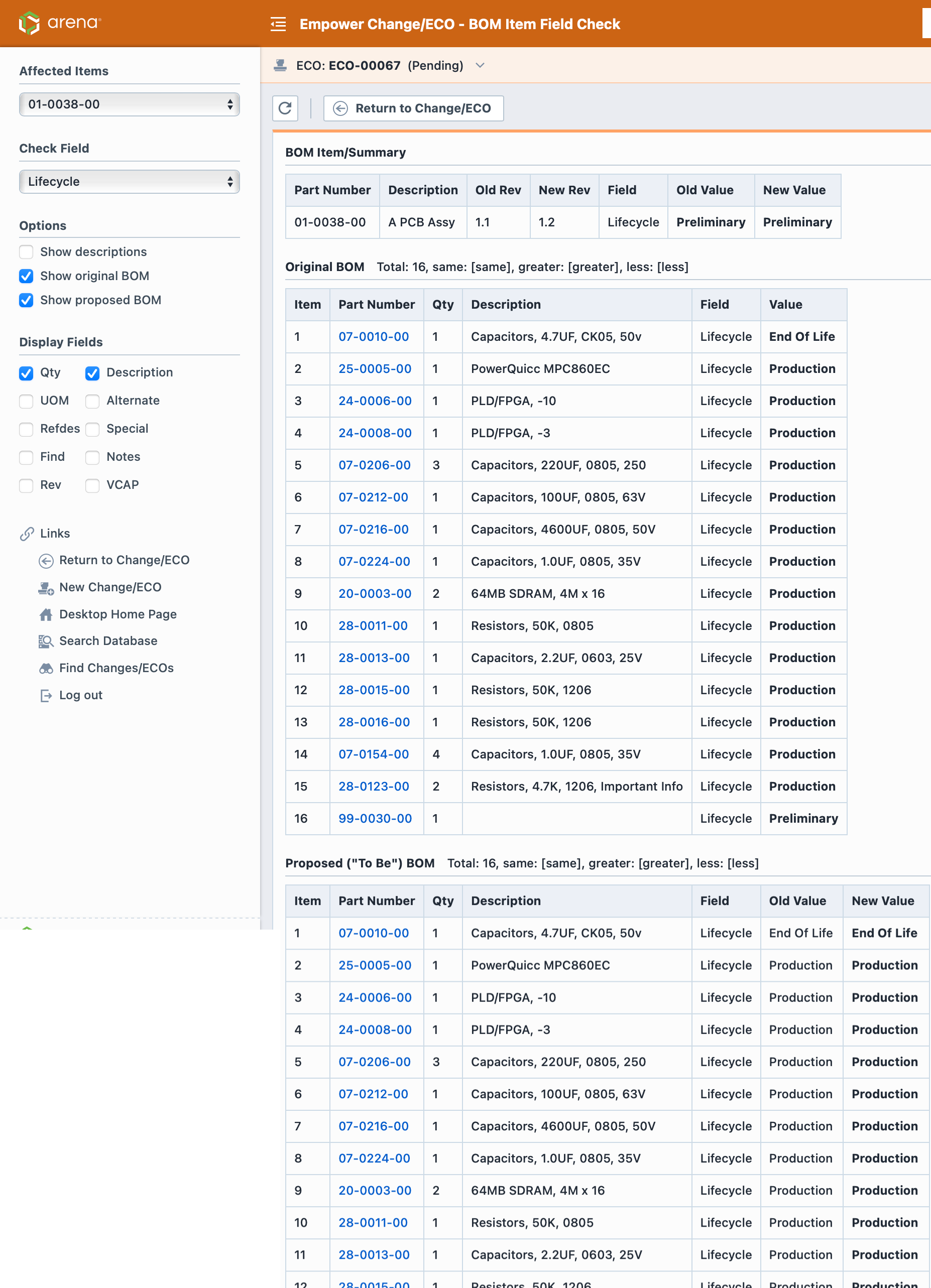931x1288 pixels.
Task: Click the refresh icon button
Action: pyautogui.click(x=285, y=108)
